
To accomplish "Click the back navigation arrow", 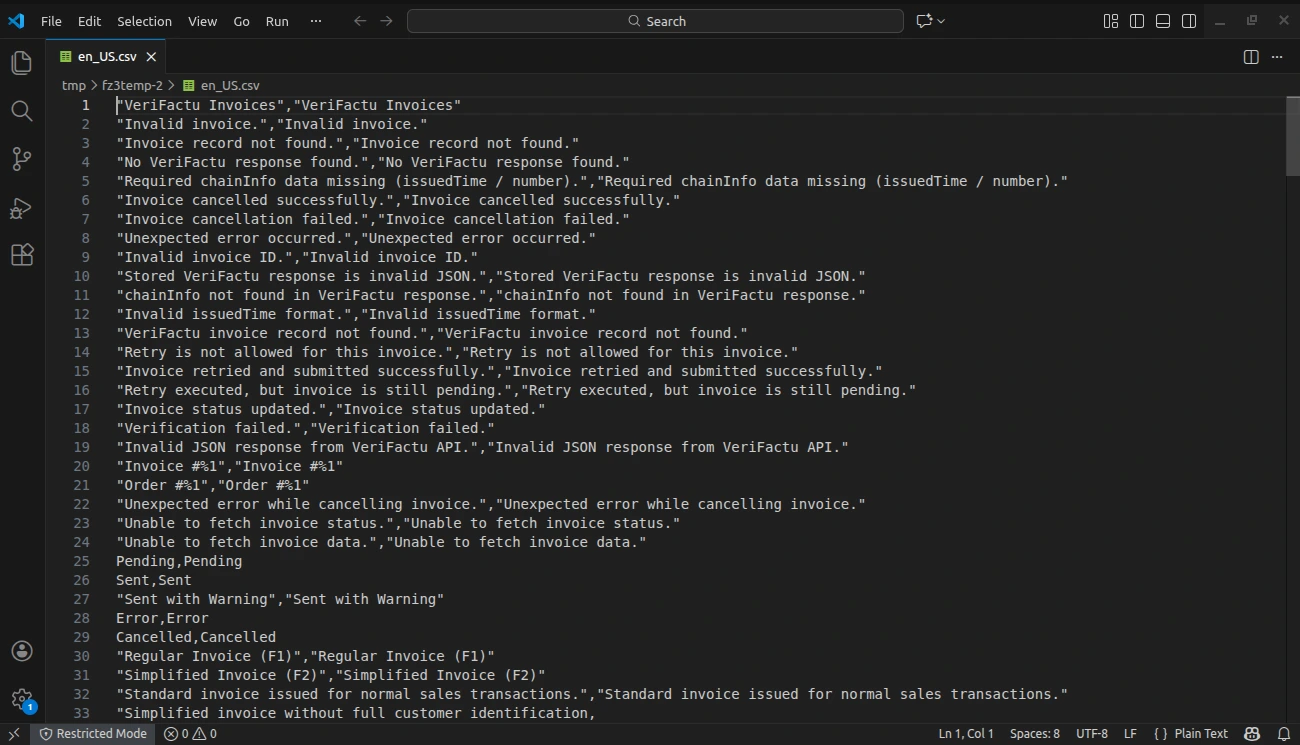I will (x=360, y=20).
